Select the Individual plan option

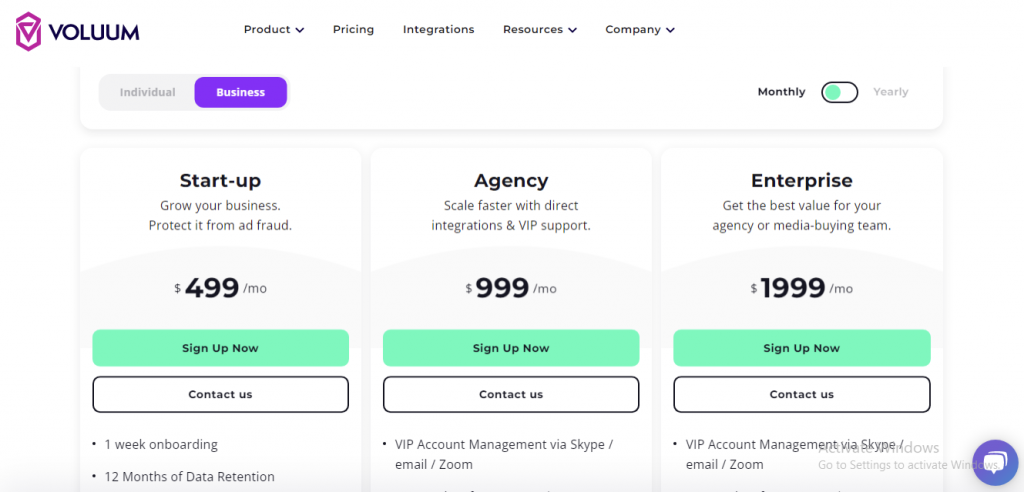point(148,92)
